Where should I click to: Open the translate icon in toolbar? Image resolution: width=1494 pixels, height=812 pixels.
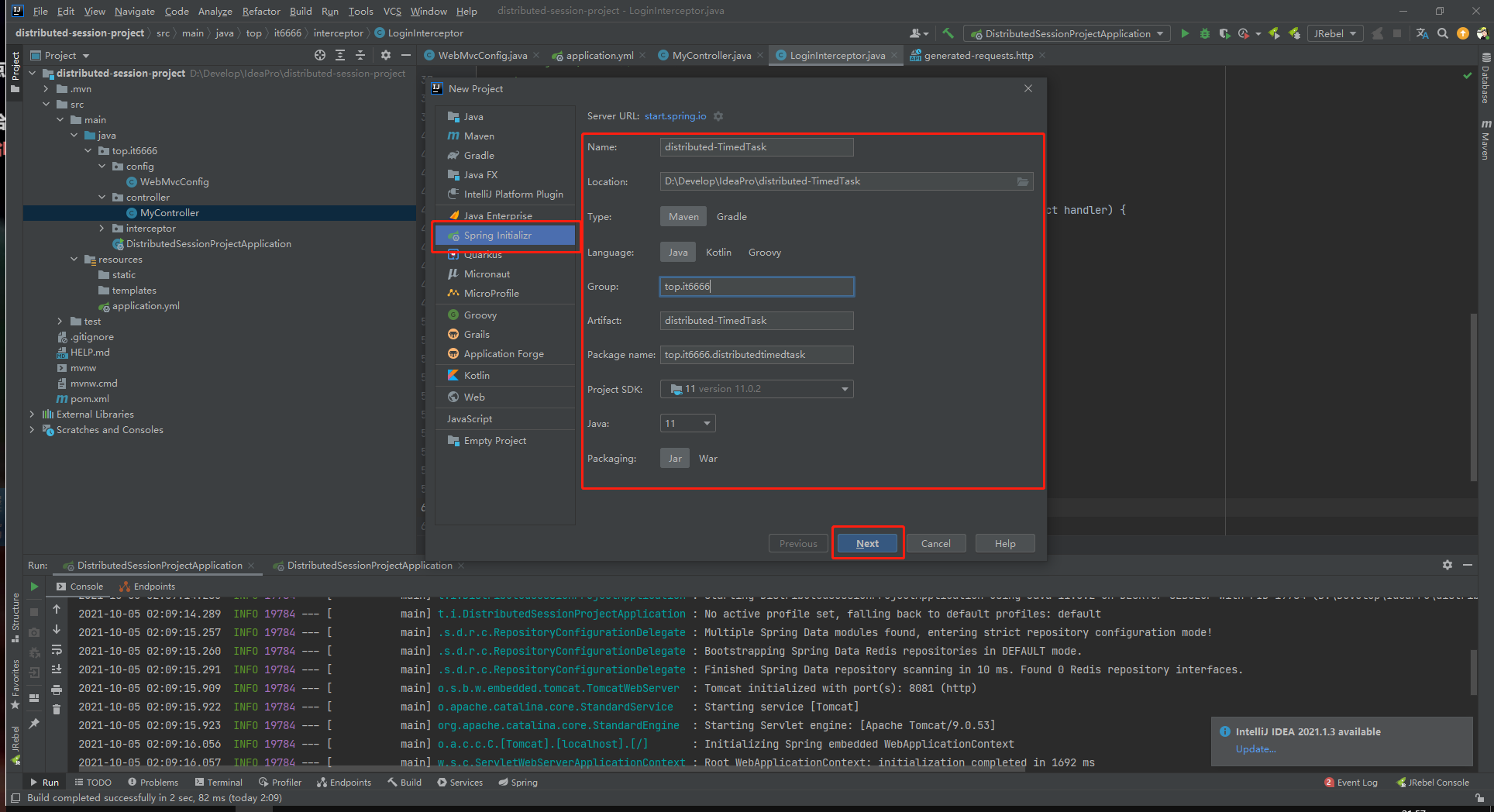point(1422,33)
